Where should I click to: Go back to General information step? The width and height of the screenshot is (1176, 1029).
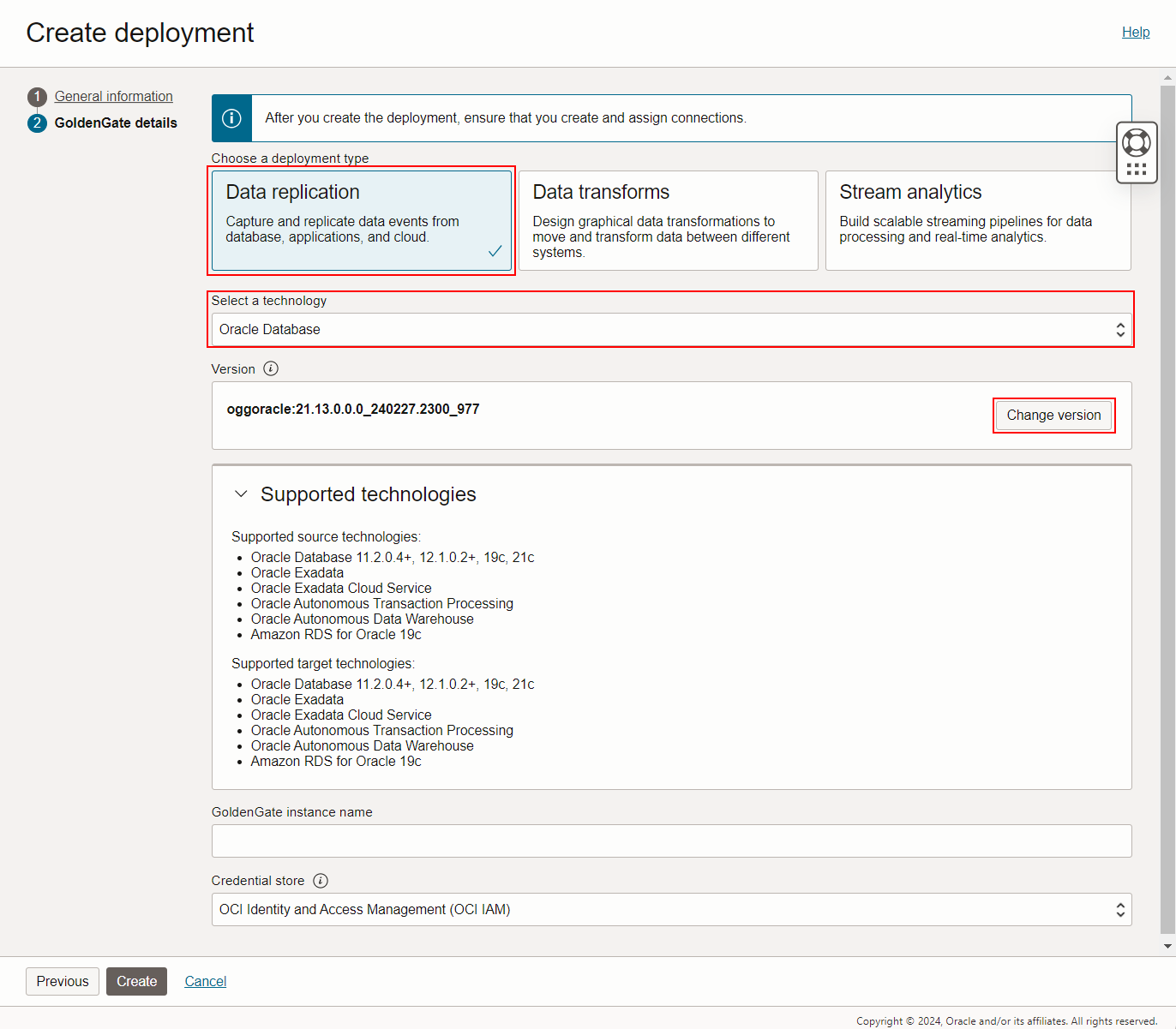pos(112,96)
